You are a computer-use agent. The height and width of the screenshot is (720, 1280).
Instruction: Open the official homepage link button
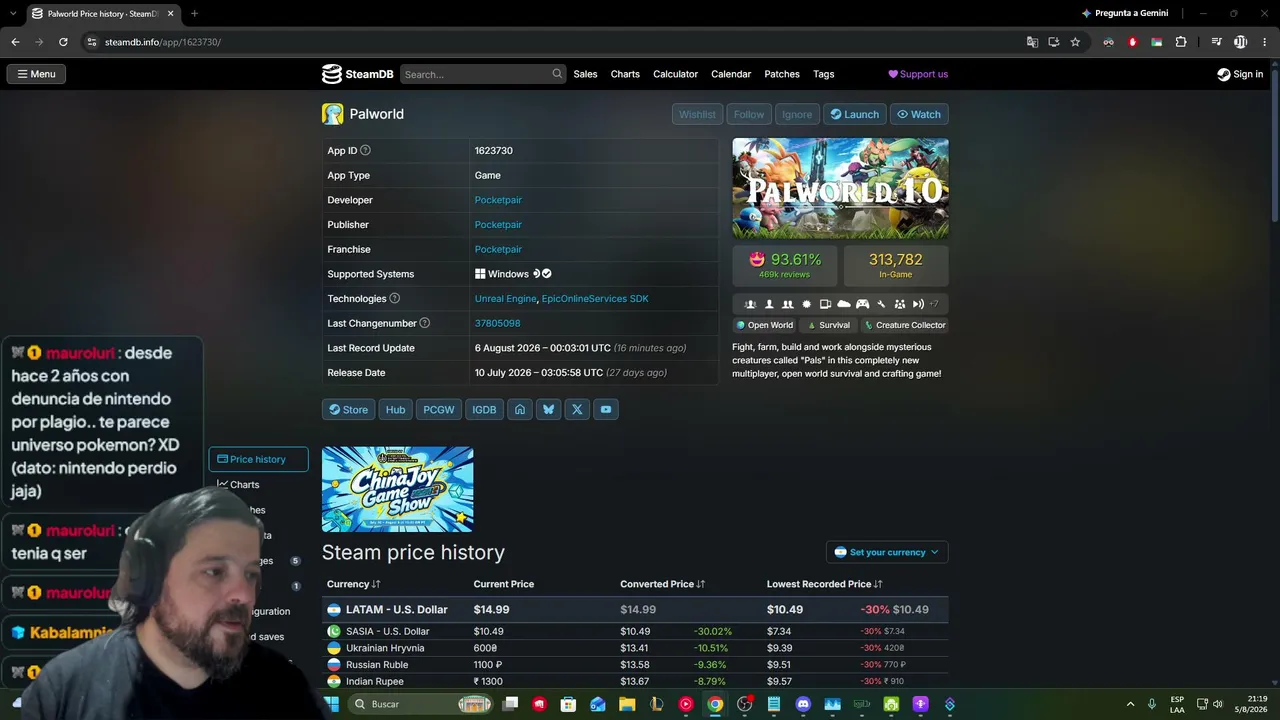(519, 409)
